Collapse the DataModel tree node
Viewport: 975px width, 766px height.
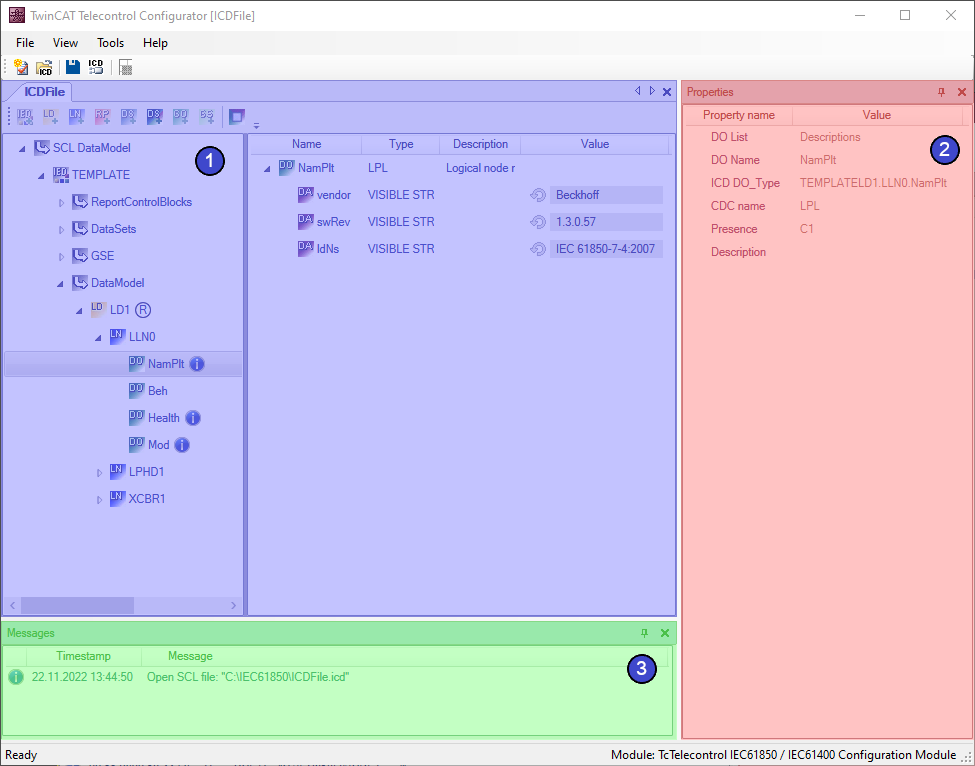60,284
